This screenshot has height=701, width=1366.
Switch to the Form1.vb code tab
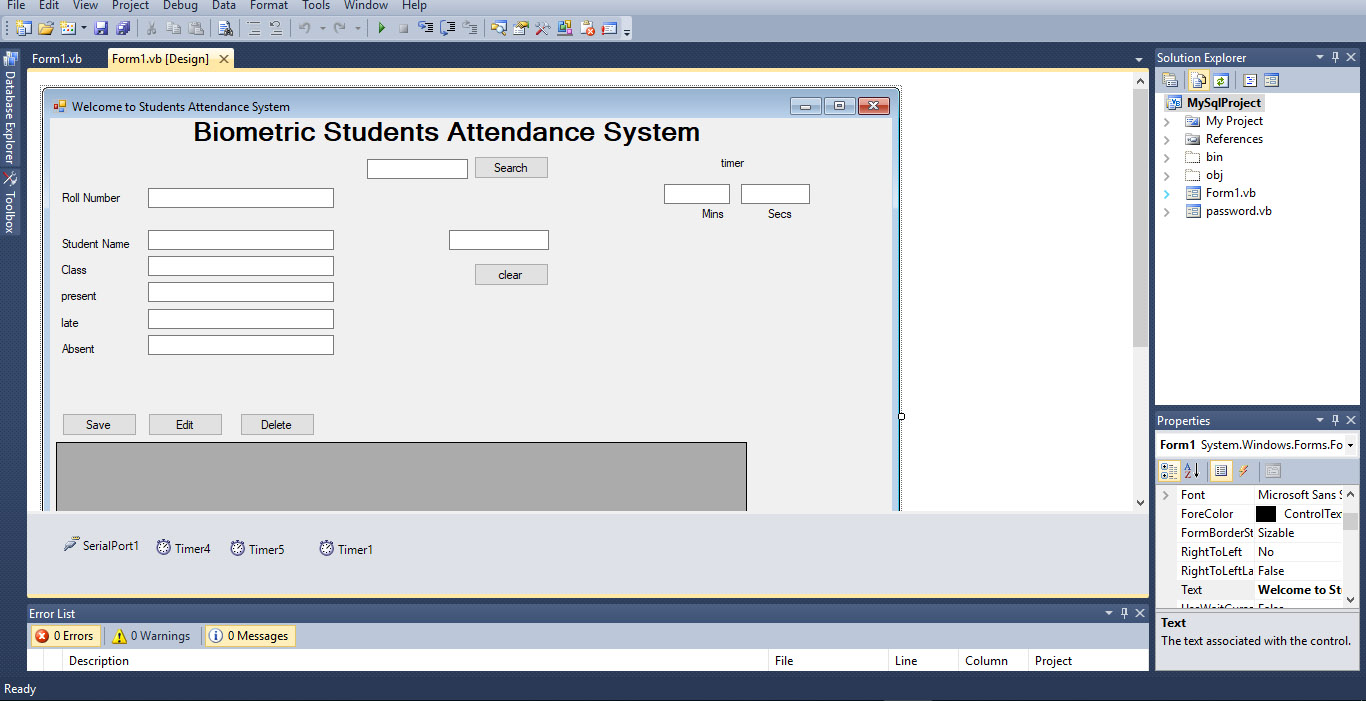click(57, 58)
